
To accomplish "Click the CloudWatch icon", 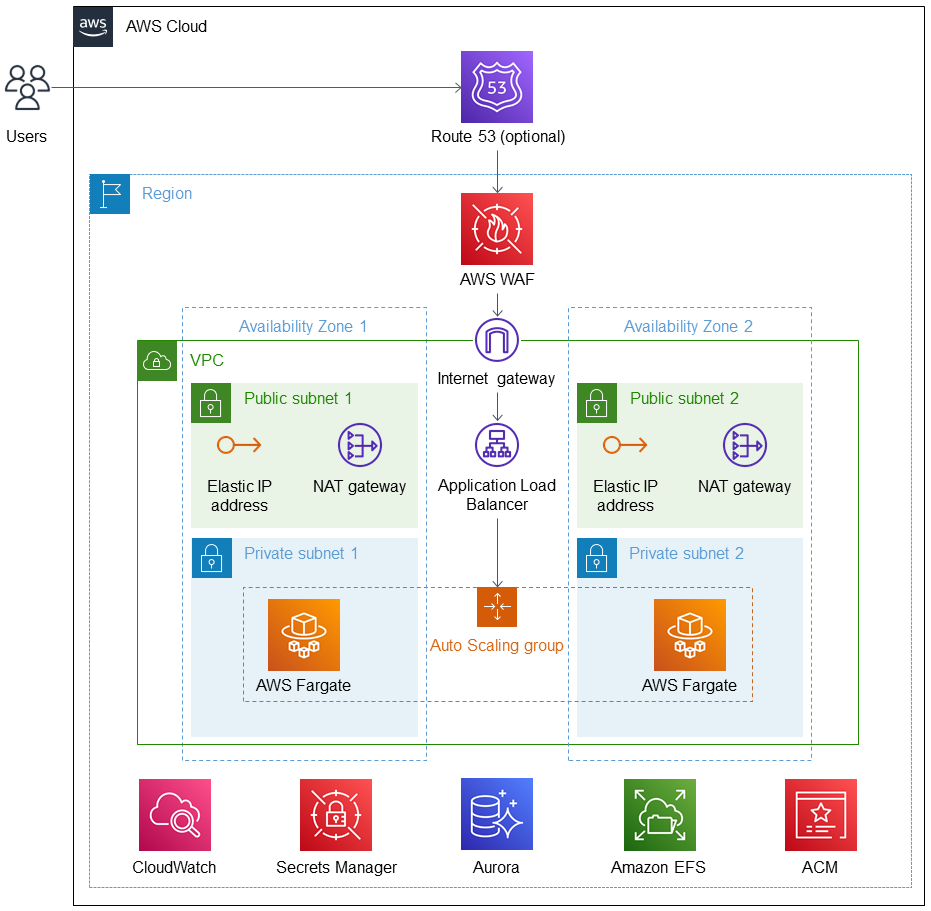I will tap(175, 815).
